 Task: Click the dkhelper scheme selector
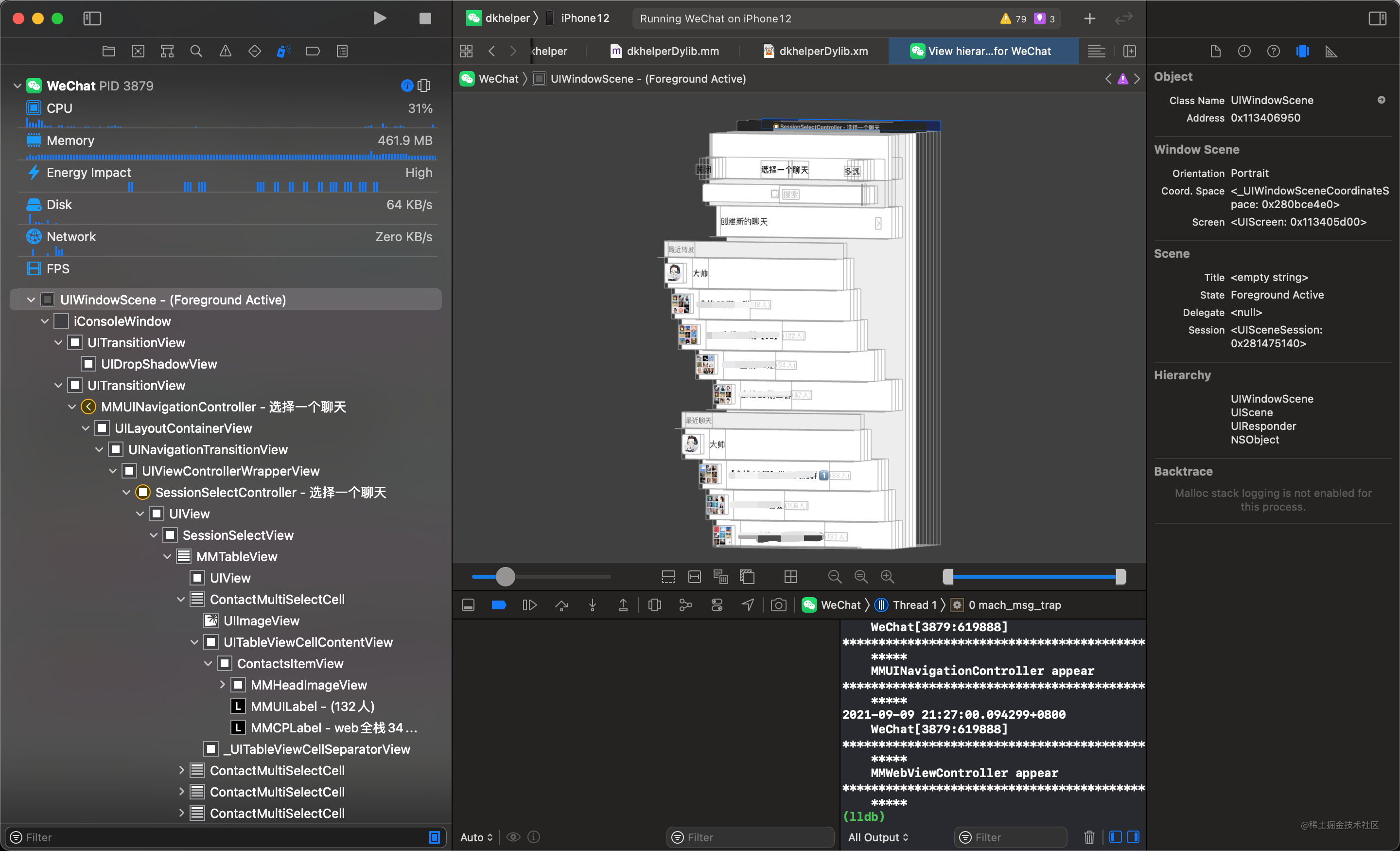[x=499, y=18]
